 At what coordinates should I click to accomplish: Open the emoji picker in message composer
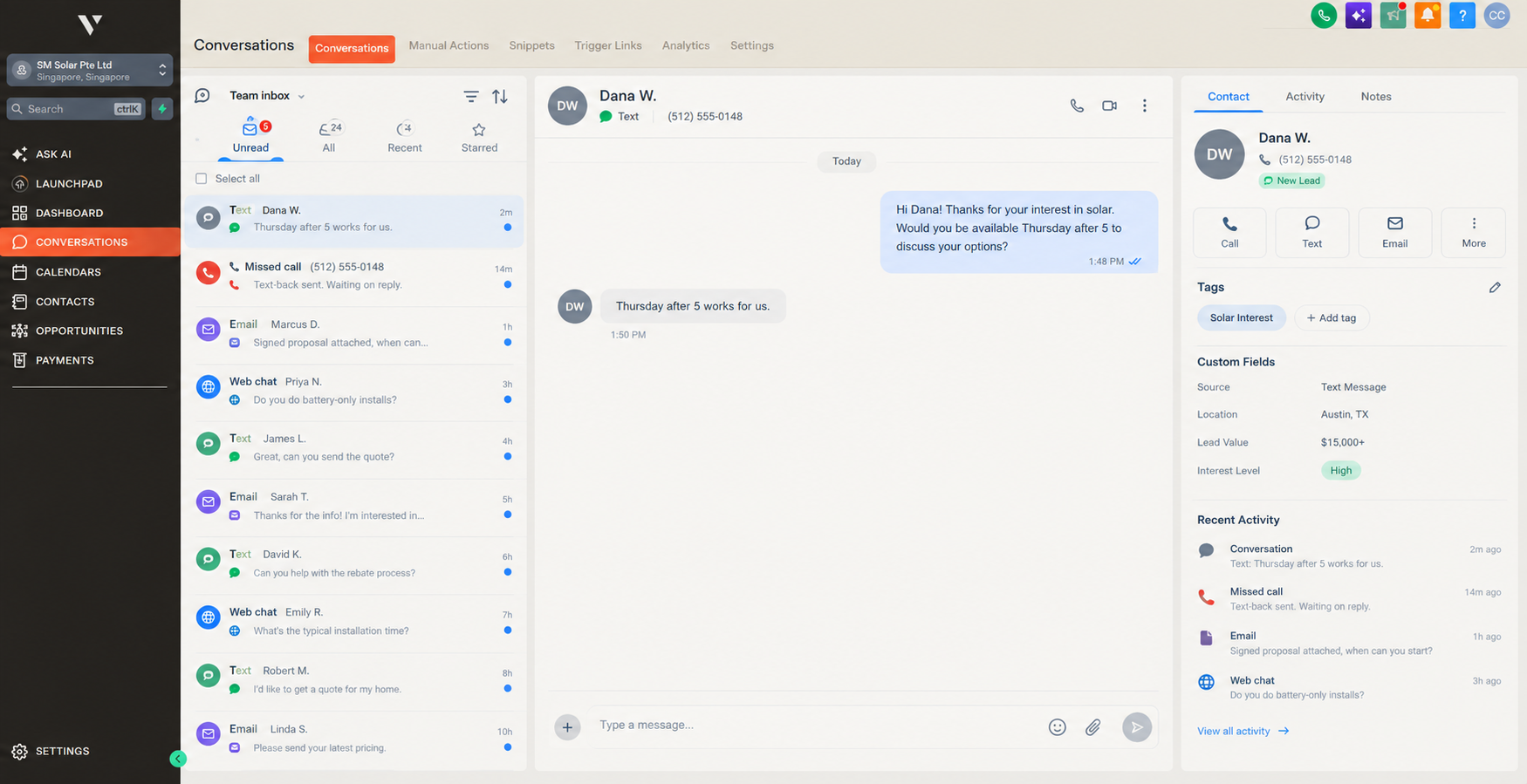point(1058,727)
